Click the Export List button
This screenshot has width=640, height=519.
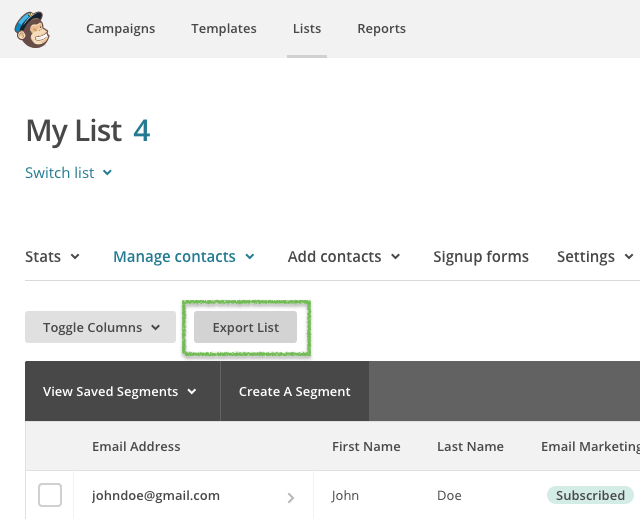coord(245,327)
